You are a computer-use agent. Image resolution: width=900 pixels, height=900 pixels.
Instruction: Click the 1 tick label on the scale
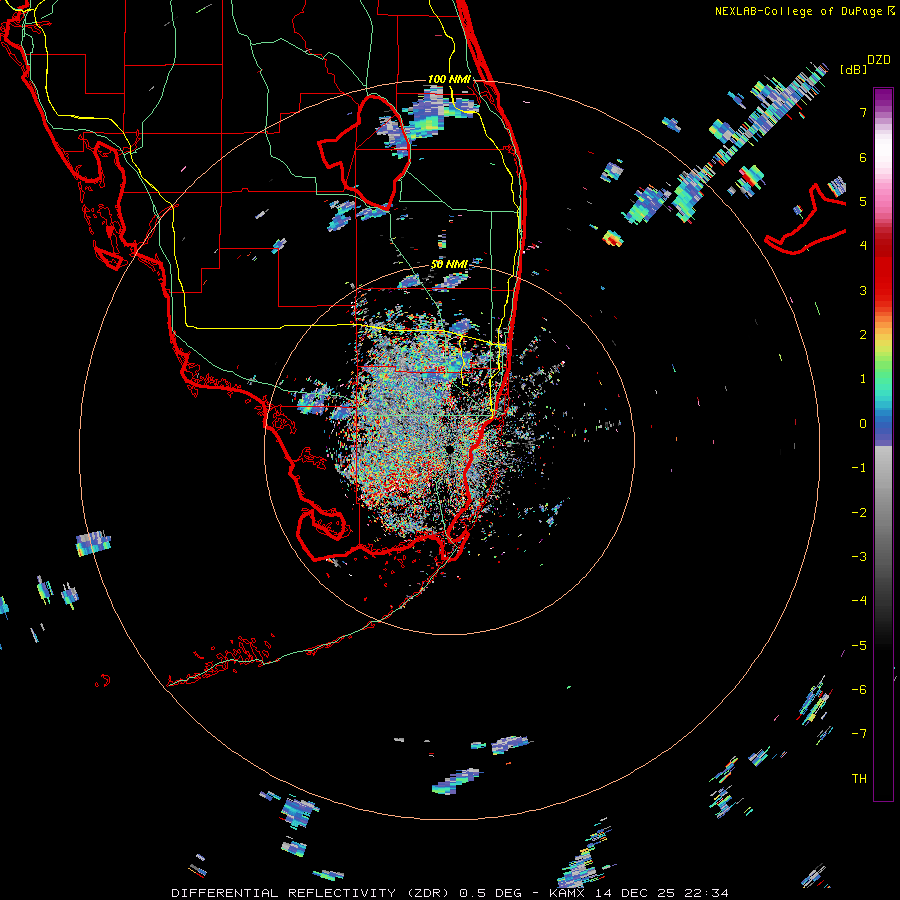tap(863, 378)
